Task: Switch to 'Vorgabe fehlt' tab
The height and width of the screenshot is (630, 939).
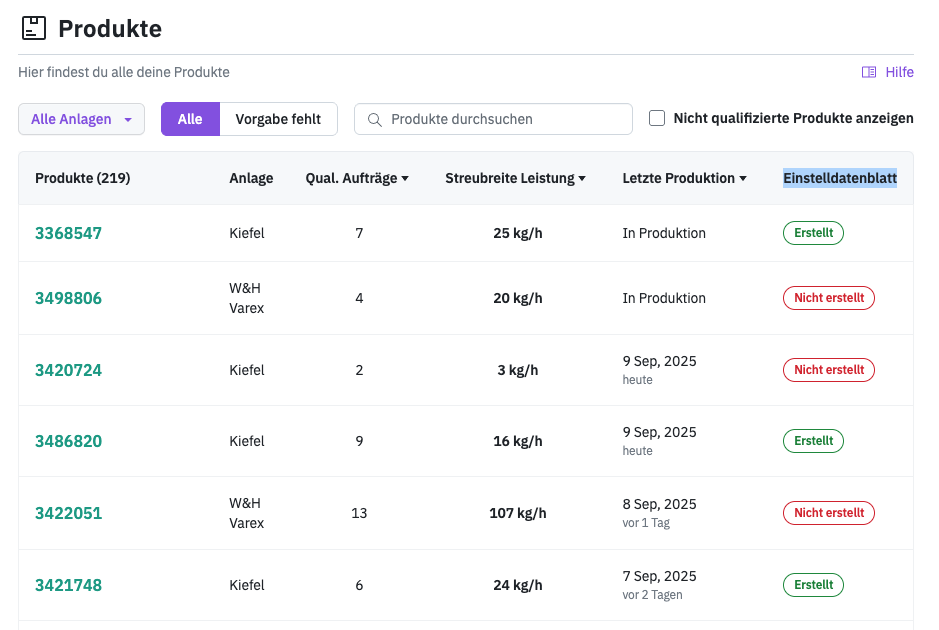Action: click(x=278, y=119)
